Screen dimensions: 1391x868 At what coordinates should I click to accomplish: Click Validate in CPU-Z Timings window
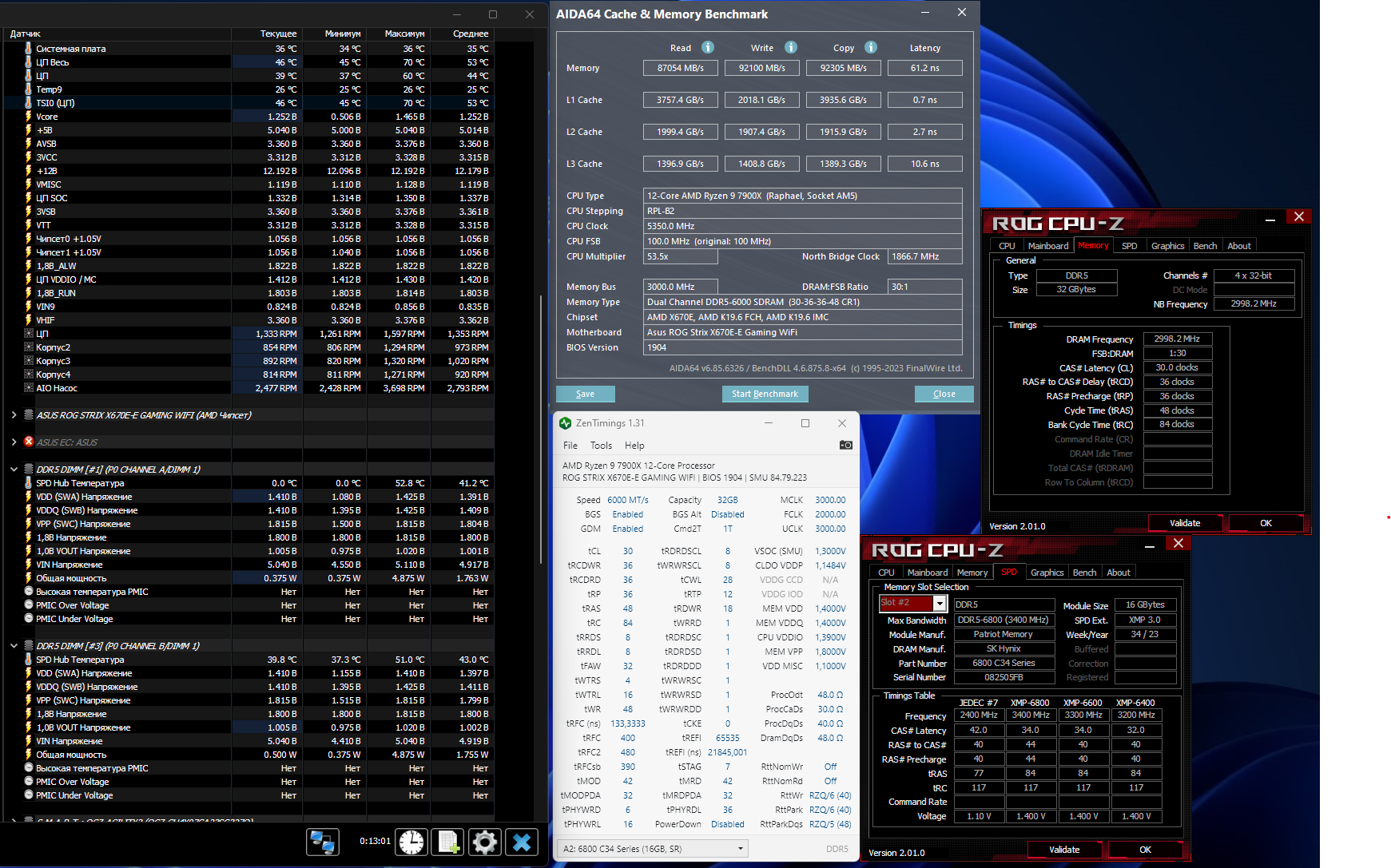tap(1185, 523)
